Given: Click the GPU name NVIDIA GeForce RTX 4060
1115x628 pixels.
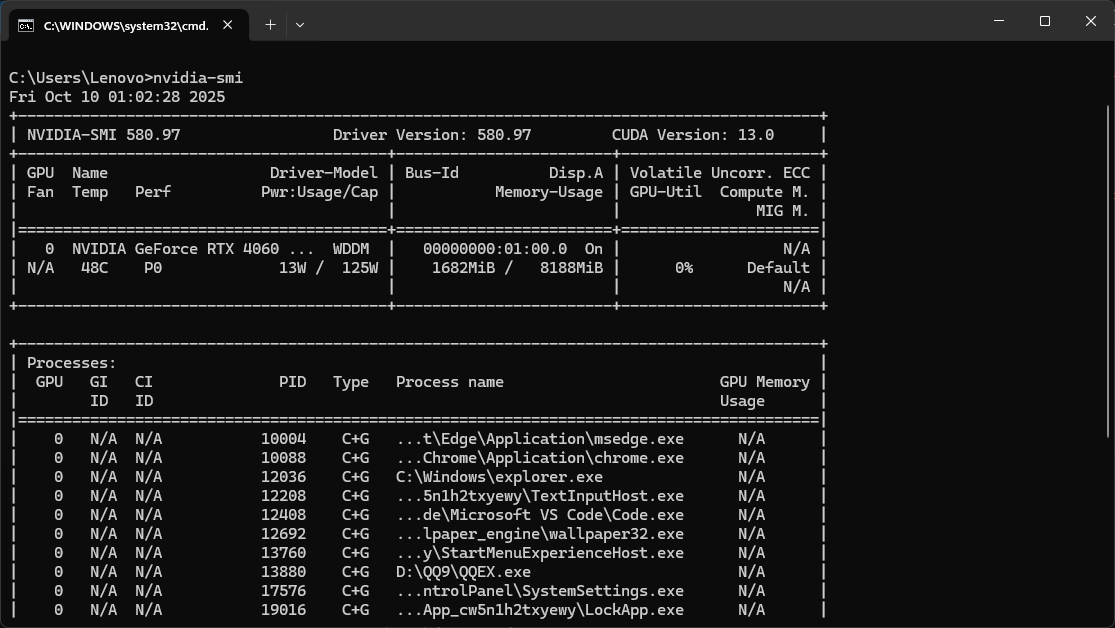Looking at the screenshot, I should coord(176,249).
